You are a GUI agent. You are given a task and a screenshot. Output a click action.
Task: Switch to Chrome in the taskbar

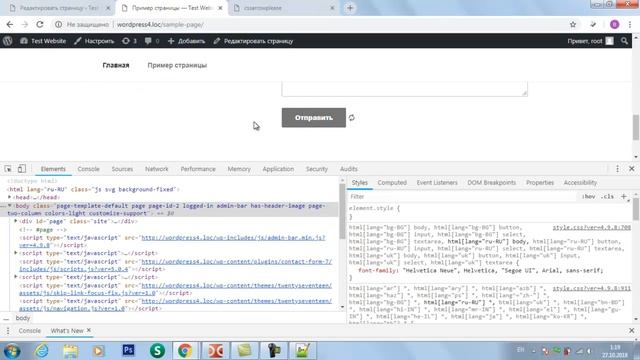[184, 351]
